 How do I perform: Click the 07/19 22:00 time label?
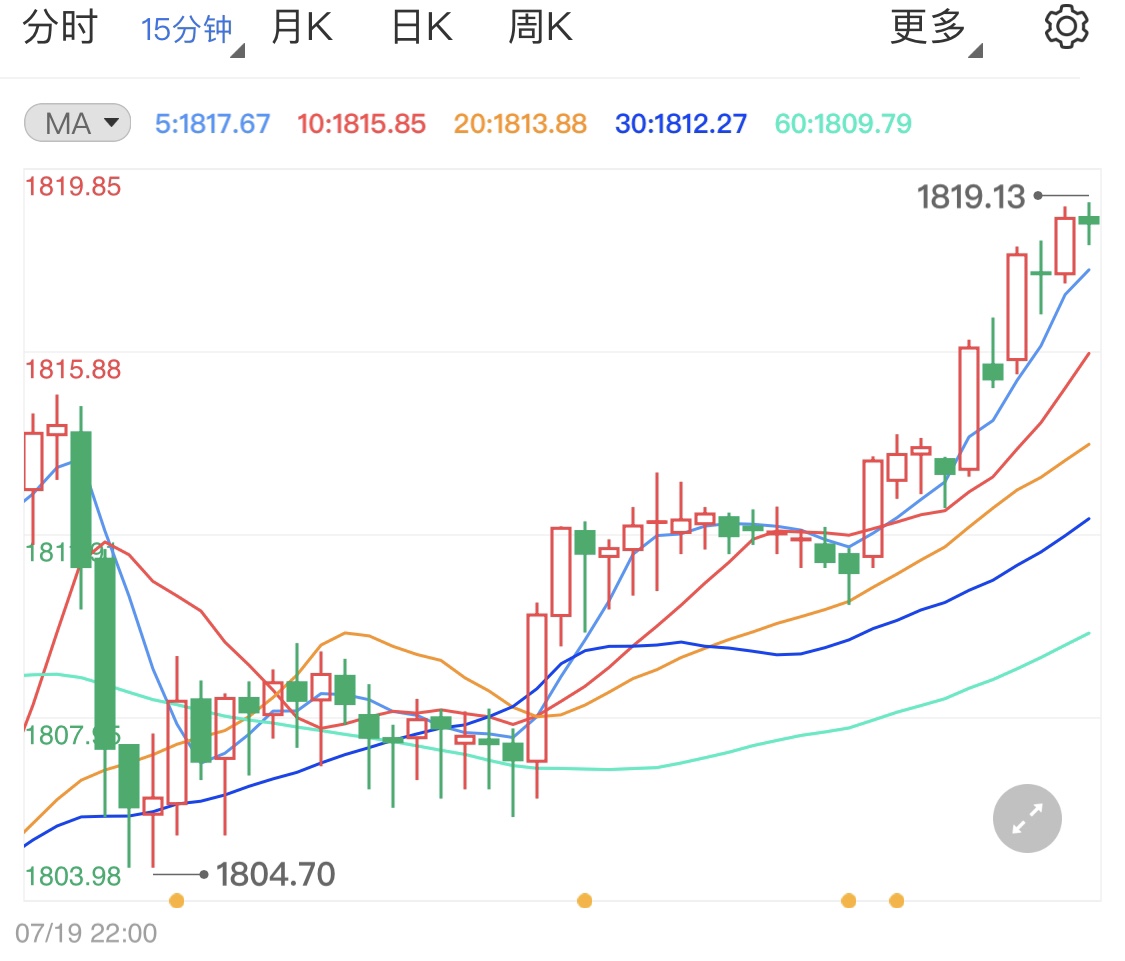pos(86,933)
